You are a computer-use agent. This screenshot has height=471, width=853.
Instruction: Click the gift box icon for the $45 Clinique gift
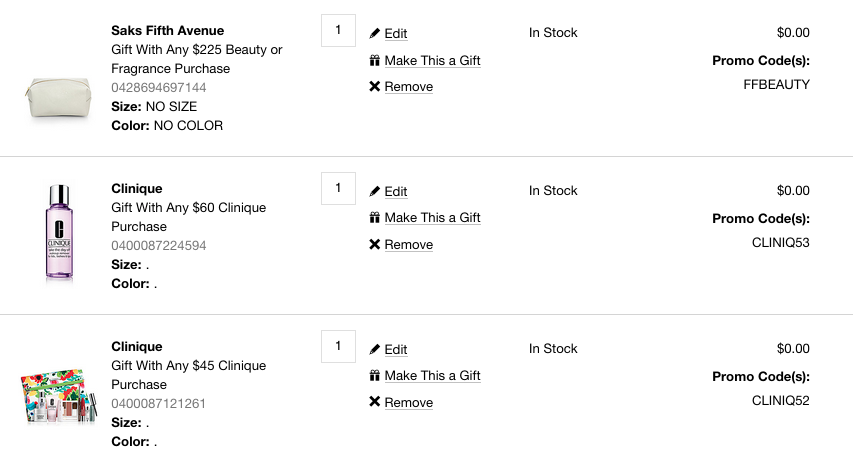pos(374,375)
